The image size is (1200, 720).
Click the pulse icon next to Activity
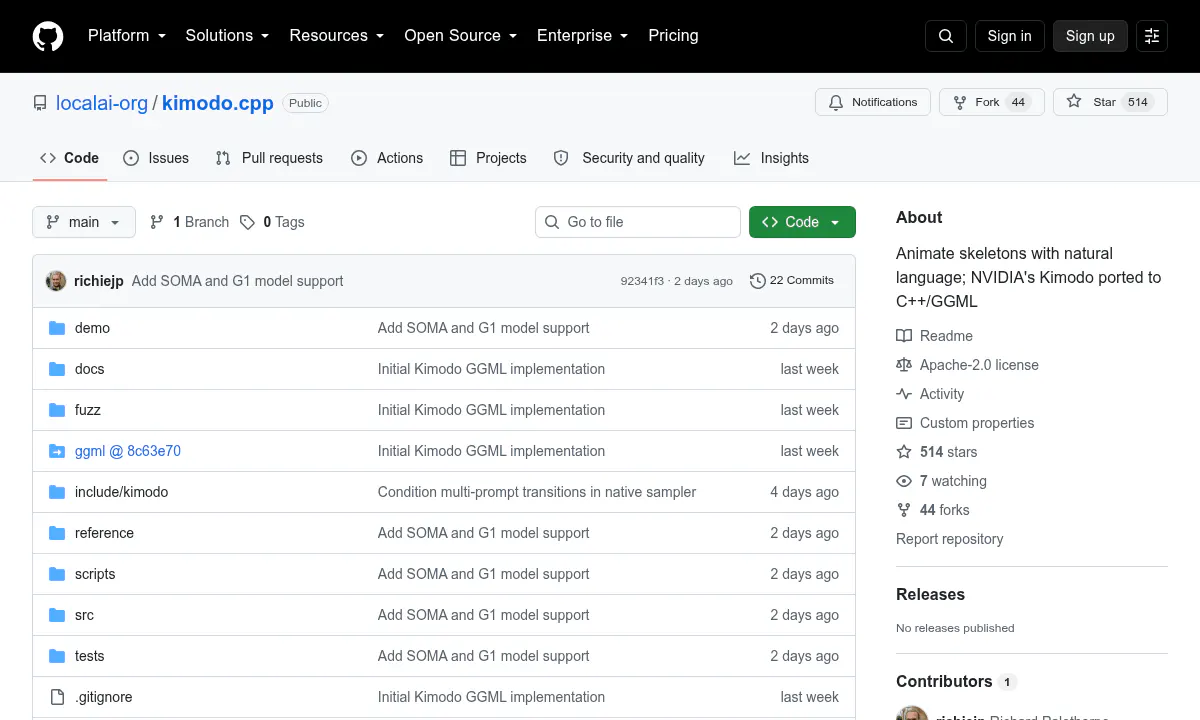[904, 394]
